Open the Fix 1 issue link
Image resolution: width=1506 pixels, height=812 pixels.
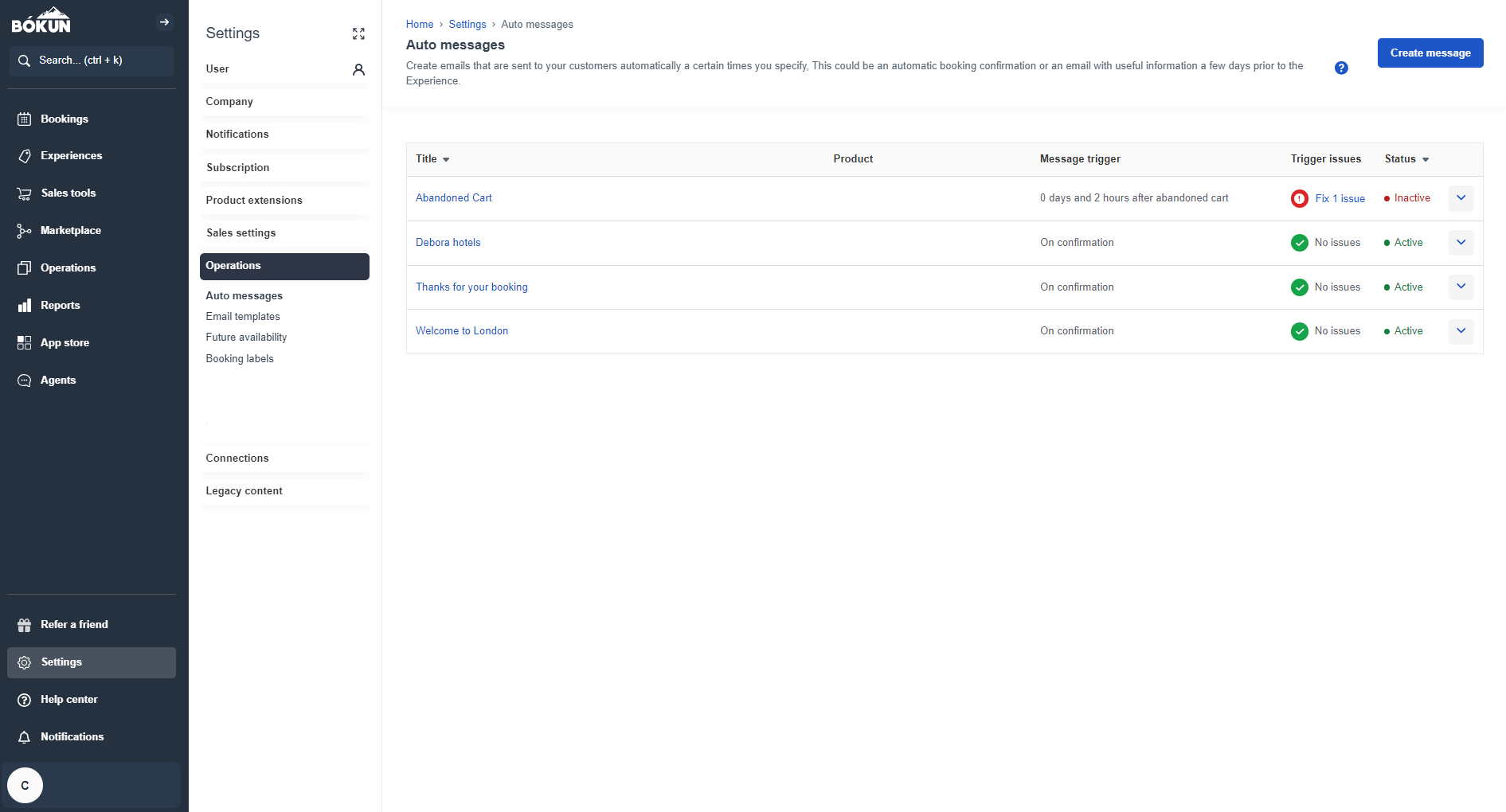point(1340,198)
